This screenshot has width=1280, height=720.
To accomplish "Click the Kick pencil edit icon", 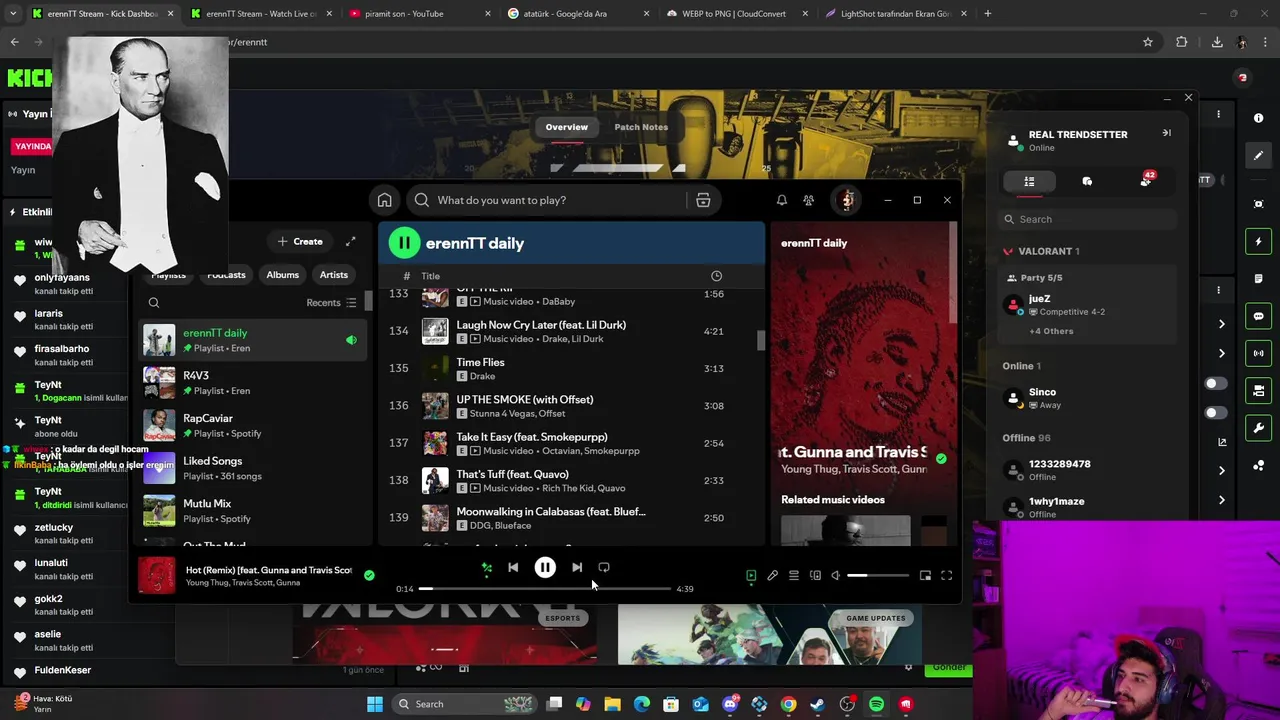I will (x=1258, y=155).
